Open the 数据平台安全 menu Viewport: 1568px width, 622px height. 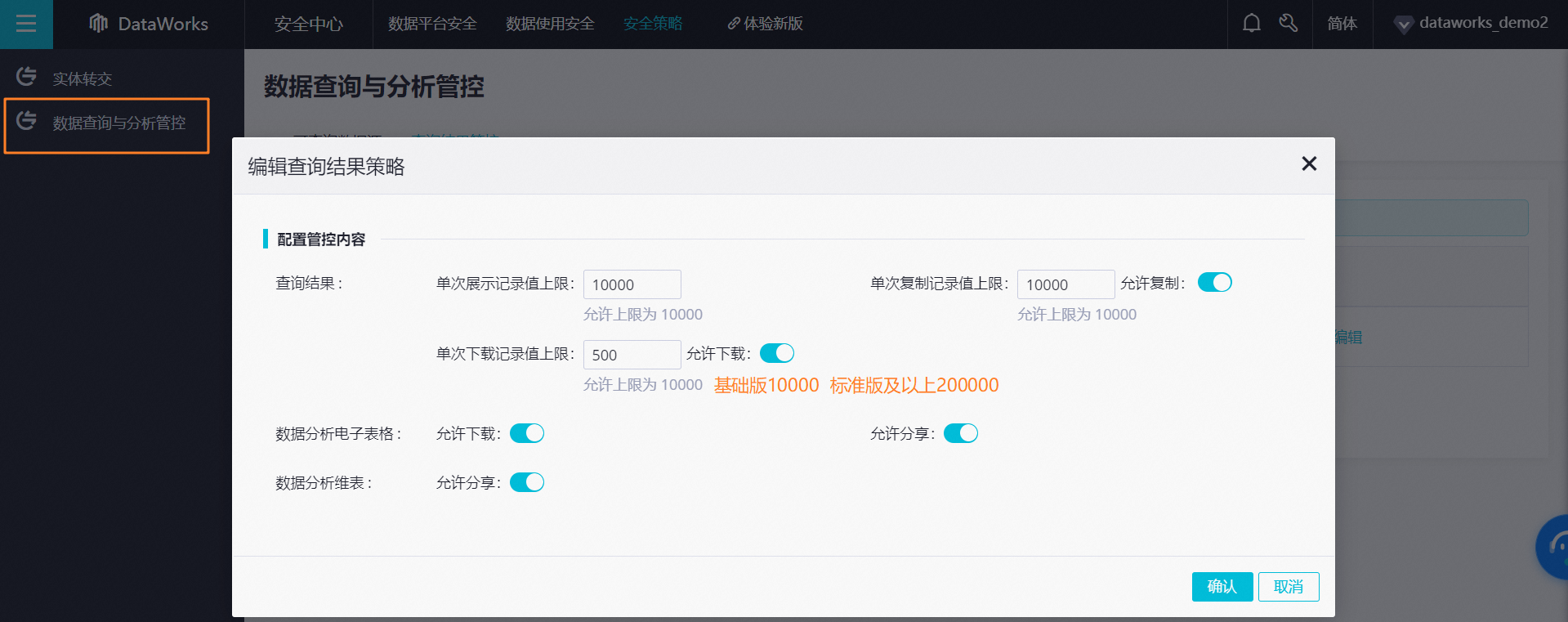432,24
